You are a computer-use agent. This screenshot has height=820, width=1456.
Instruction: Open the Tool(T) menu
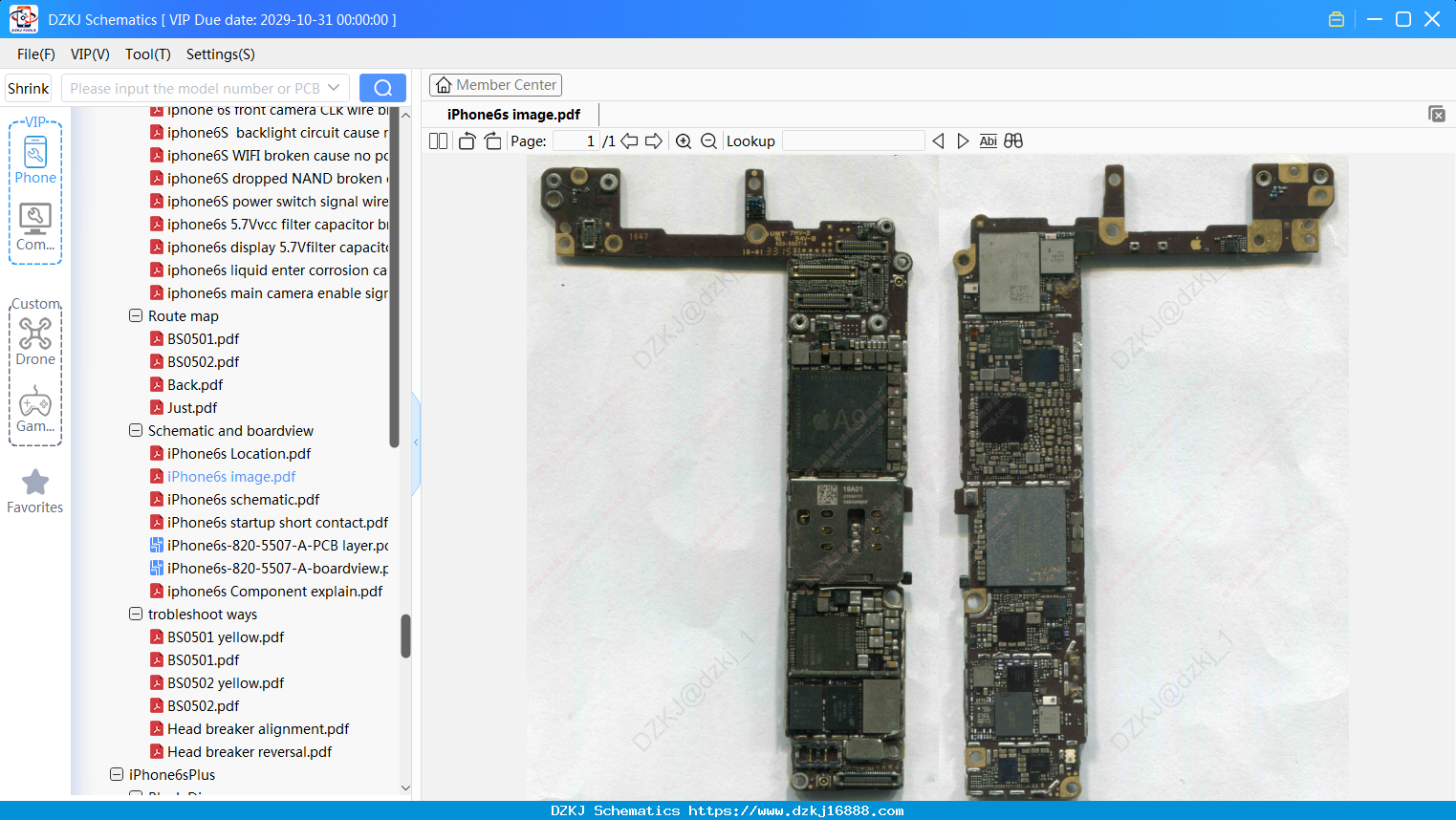coord(148,54)
